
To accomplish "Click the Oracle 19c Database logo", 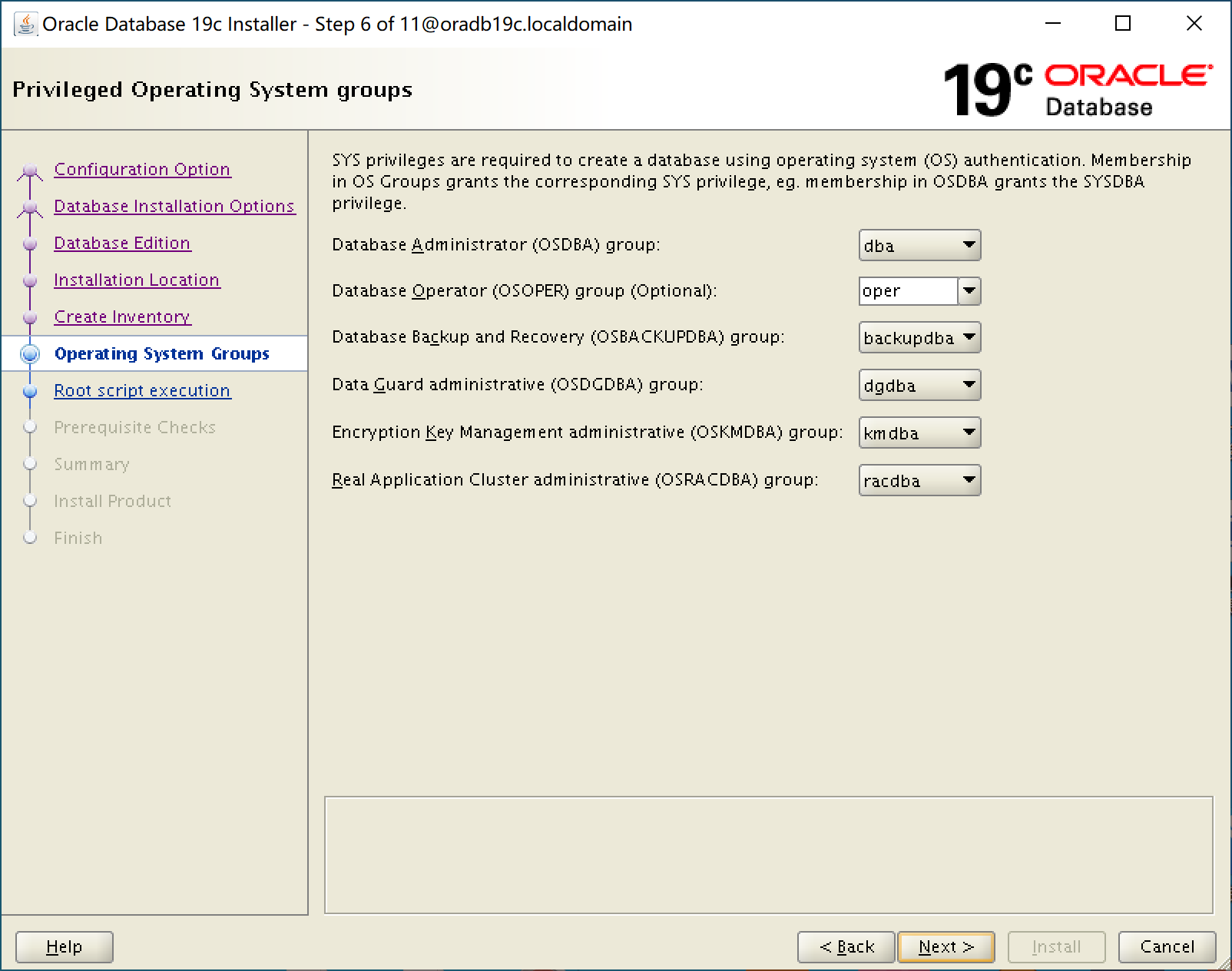I will tap(1078, 90).
